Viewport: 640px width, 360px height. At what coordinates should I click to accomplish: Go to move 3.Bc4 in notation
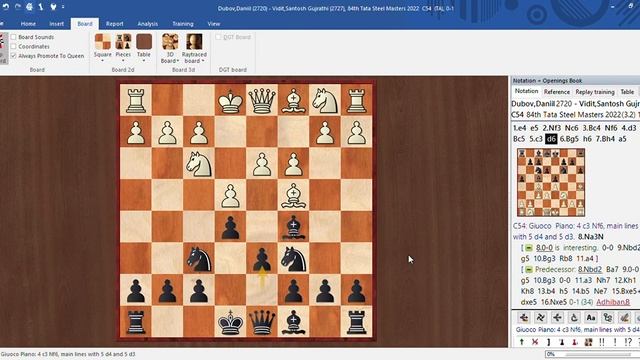point(591,128)
